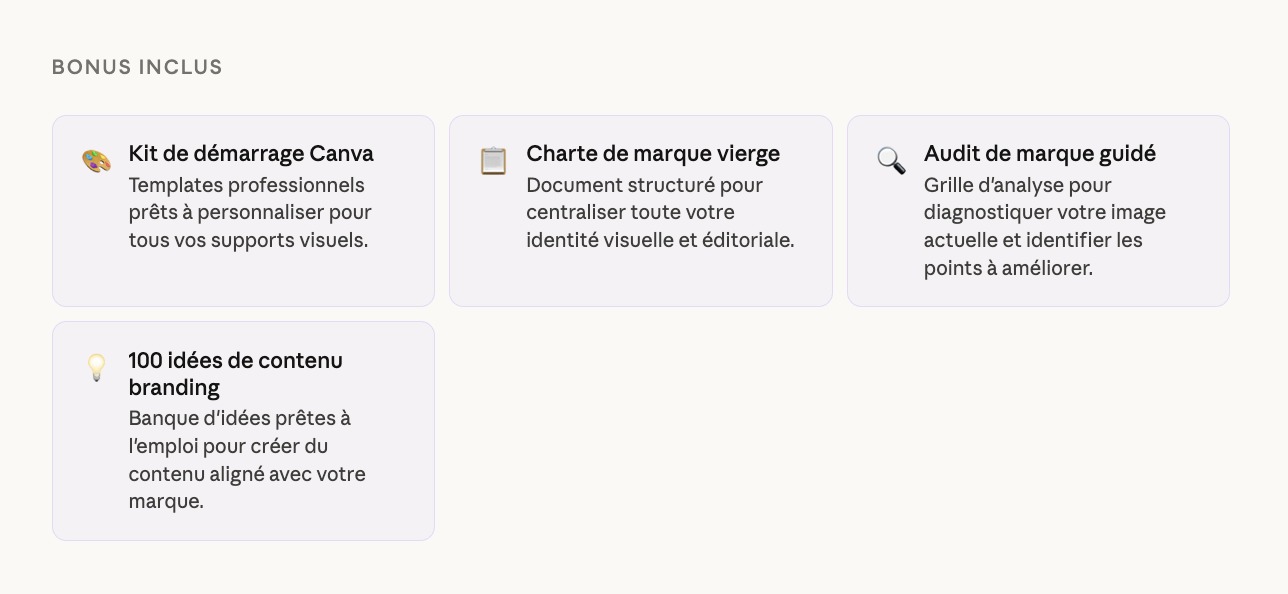Click the clipboard icon

click(x=493, y=161)
